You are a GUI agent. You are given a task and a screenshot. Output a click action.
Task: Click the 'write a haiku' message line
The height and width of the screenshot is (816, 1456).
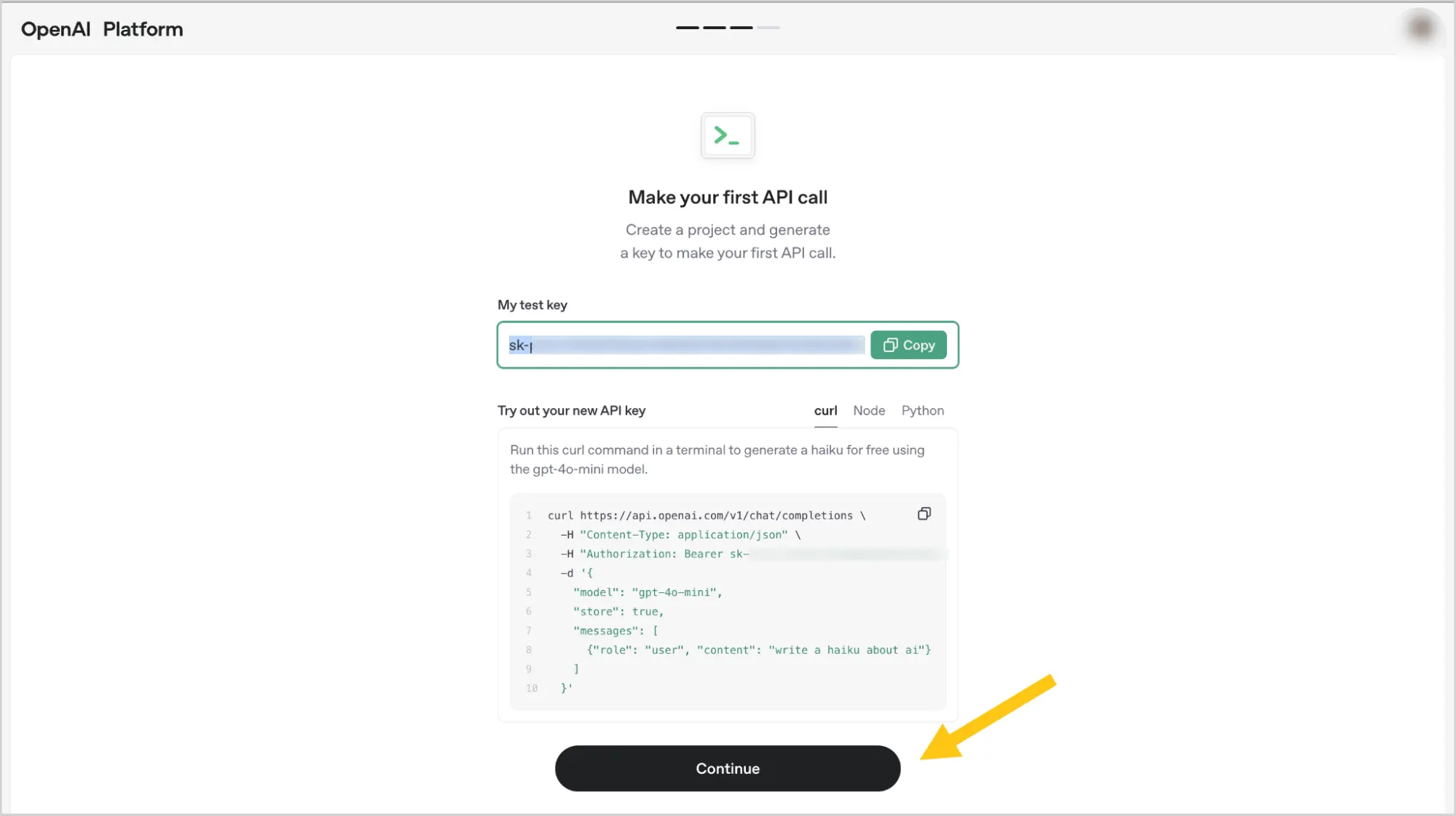coord(759,650)
